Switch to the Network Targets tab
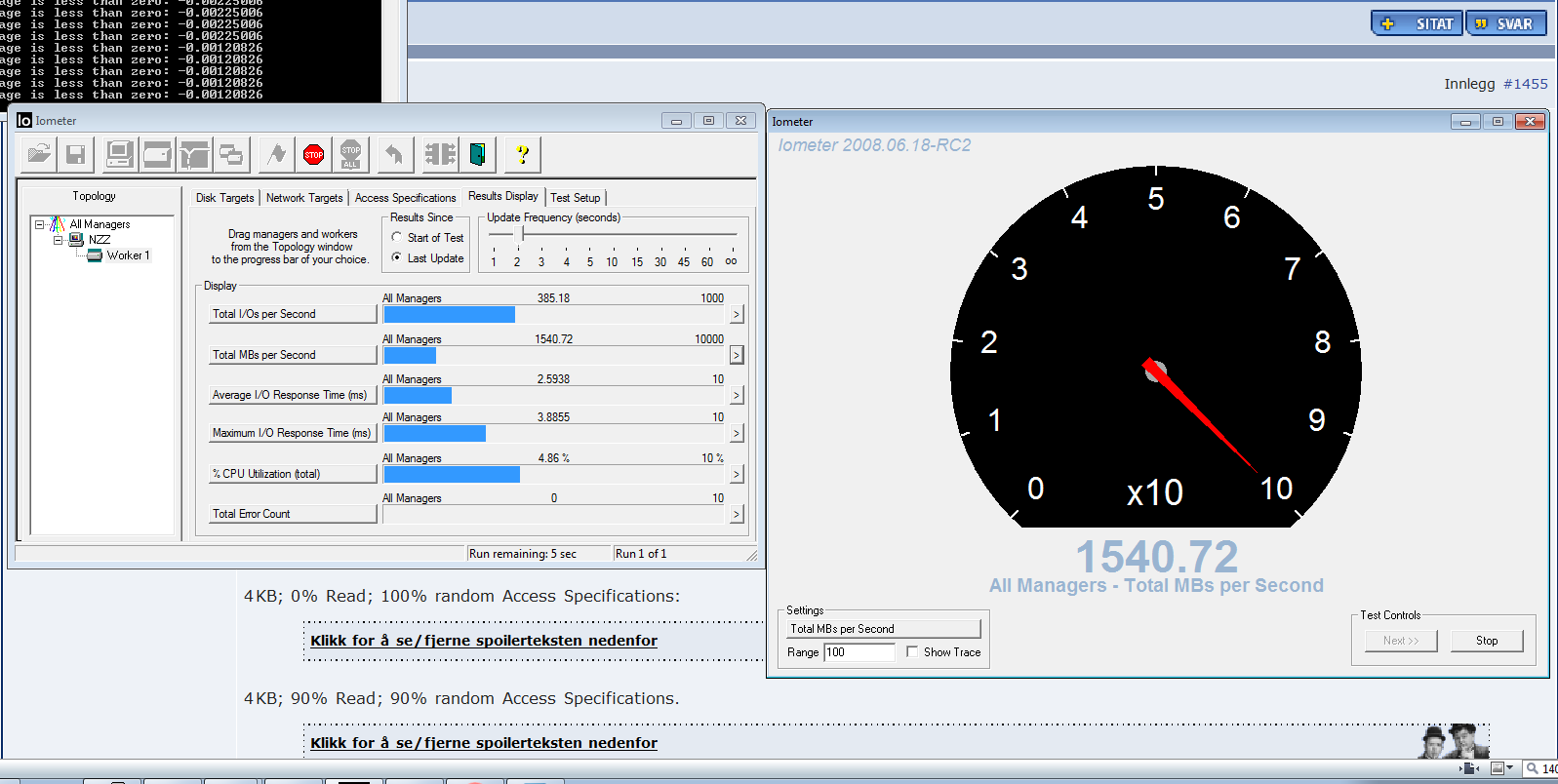 (x=304, y=198)
